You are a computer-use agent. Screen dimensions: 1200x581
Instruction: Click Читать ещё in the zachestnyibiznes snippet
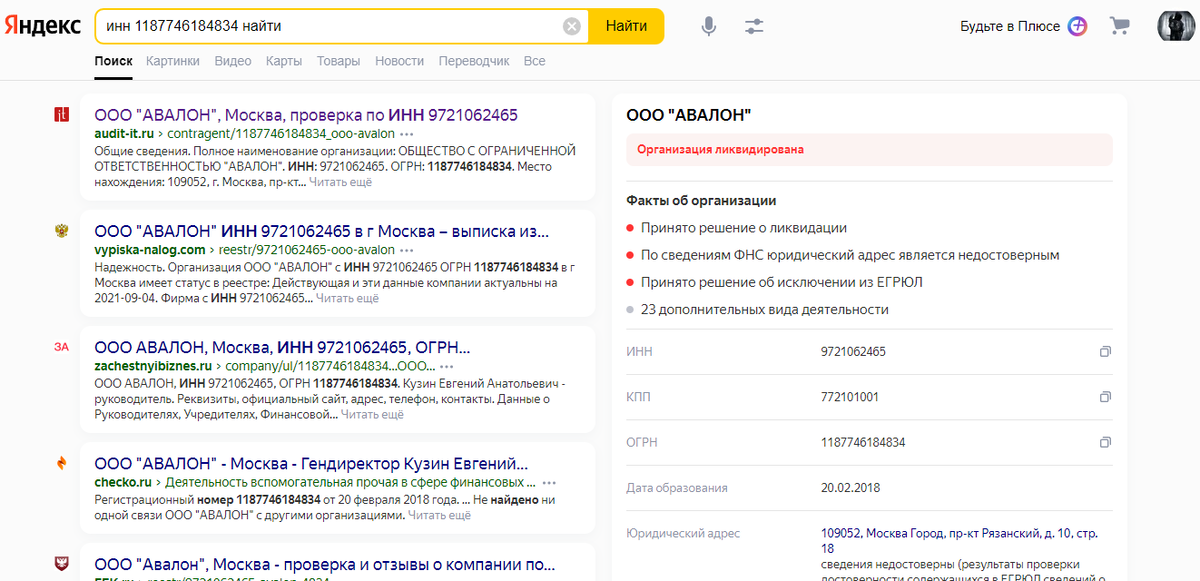point(372,414)
